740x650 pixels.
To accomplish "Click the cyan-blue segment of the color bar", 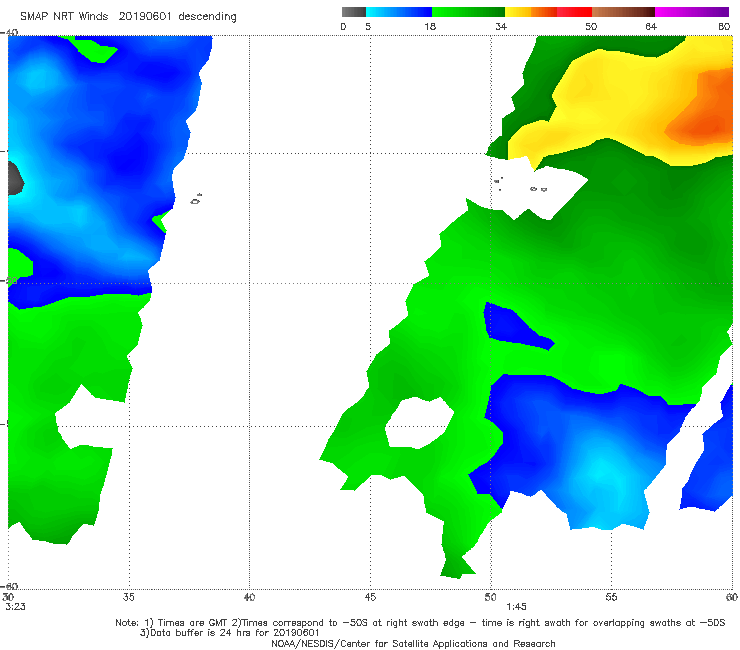I will pyautogui.click(x=399, y=12).
